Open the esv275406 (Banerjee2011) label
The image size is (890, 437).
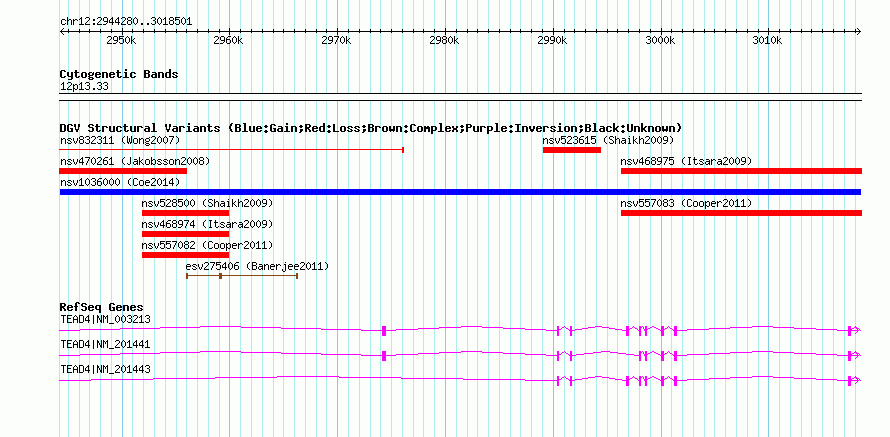257,266
